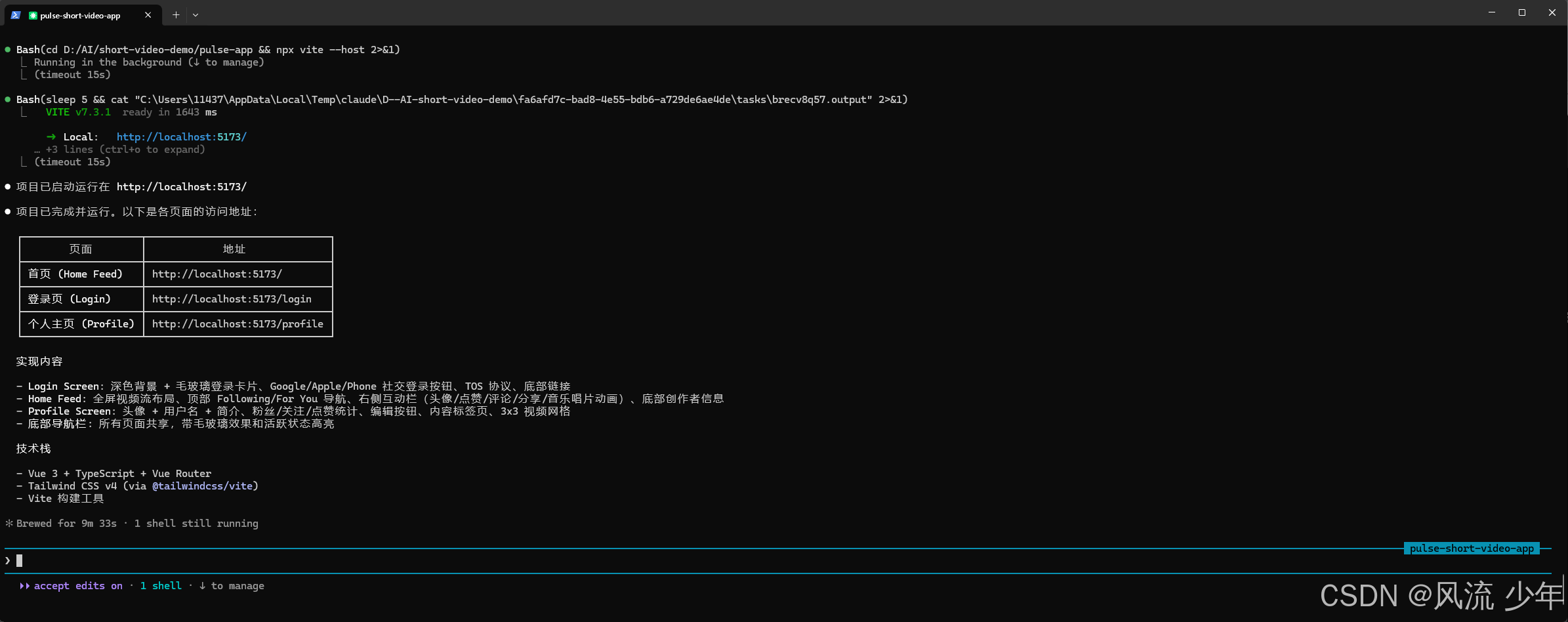The image size is (1568, 622).
Task: Open the http://localhost:5173/login address
Action: 232,299
